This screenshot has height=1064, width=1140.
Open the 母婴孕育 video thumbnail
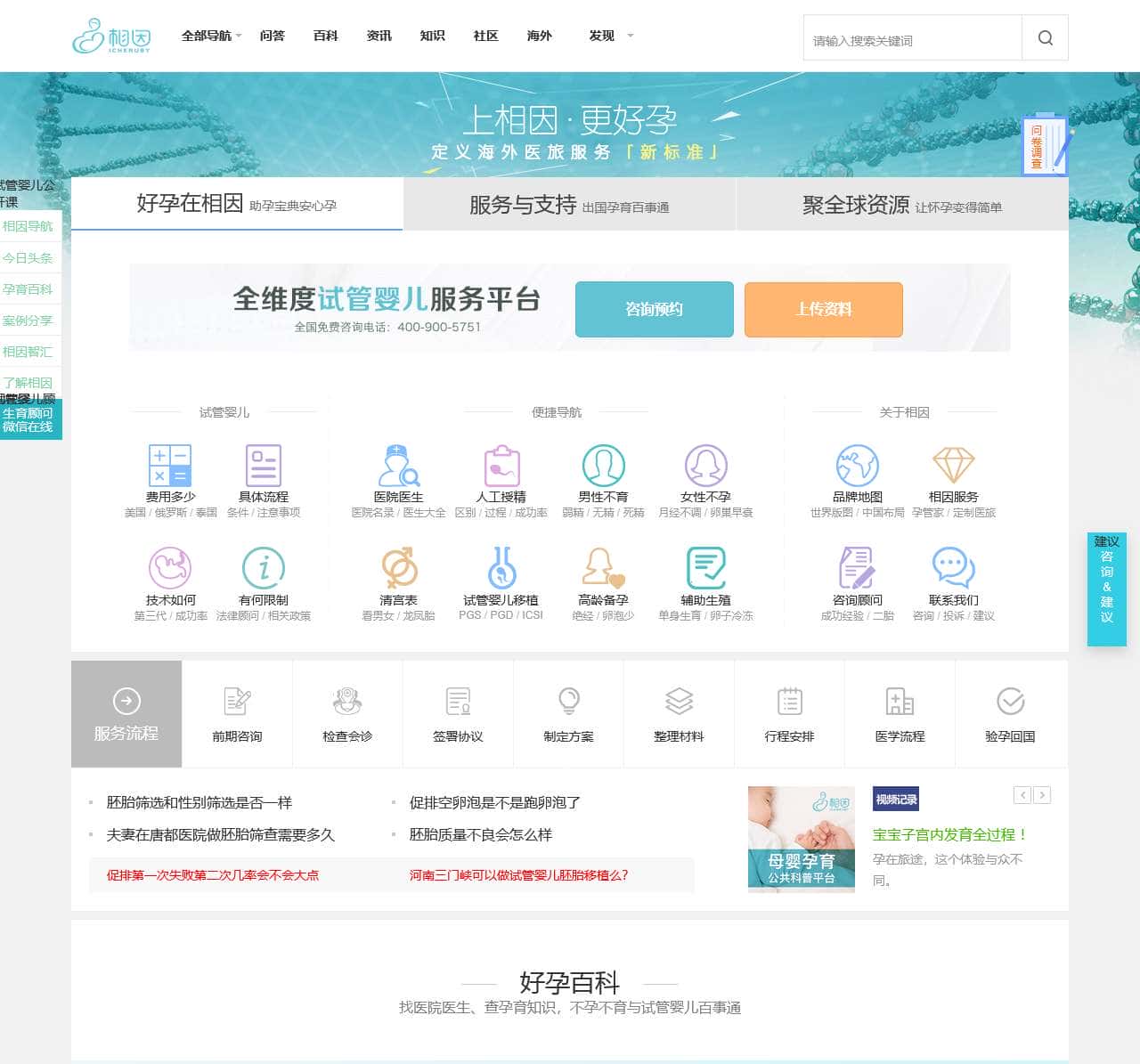click(x=801, y=839)
